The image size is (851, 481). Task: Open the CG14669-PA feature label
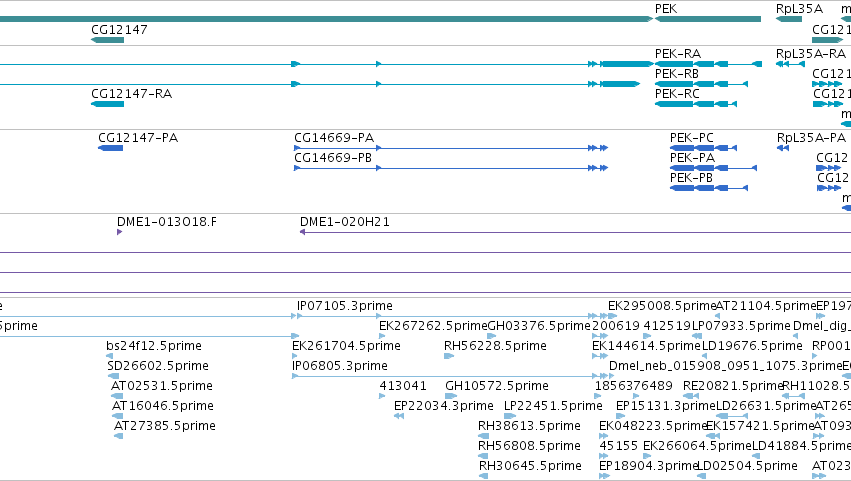click(334, 137)
